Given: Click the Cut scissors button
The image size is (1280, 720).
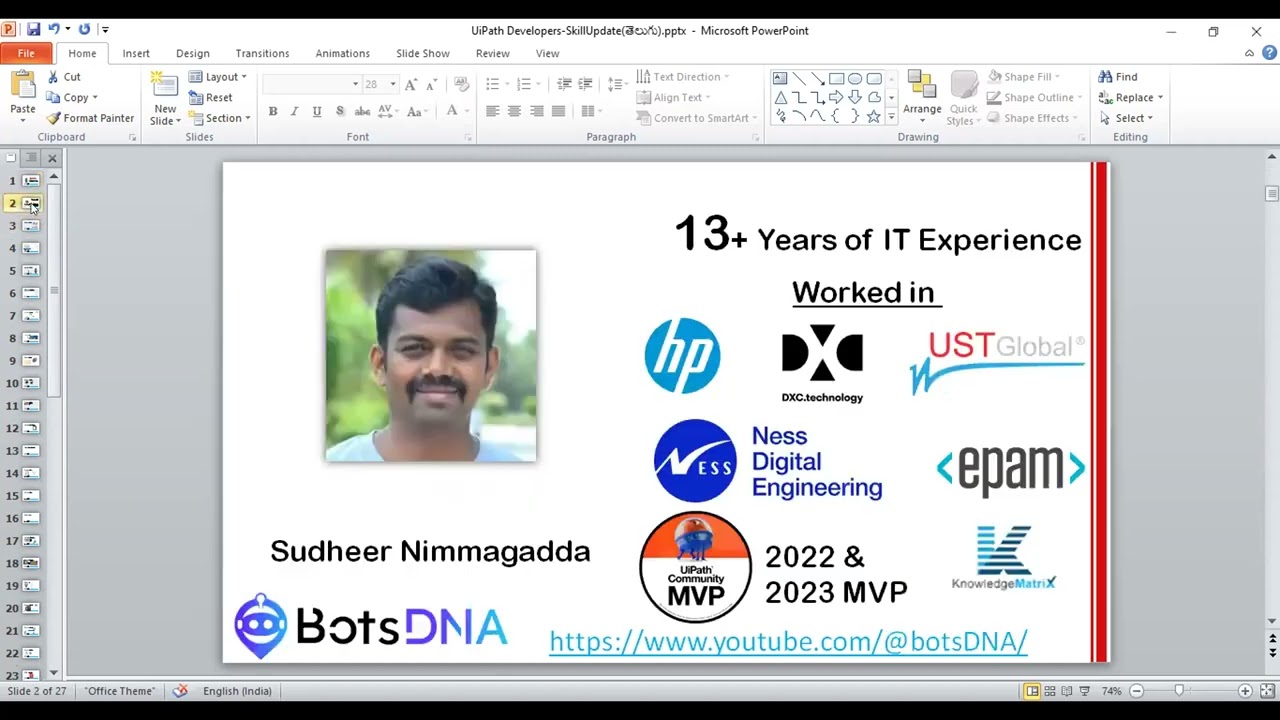Looking at the screenshot, I should (x=64, y=77).
